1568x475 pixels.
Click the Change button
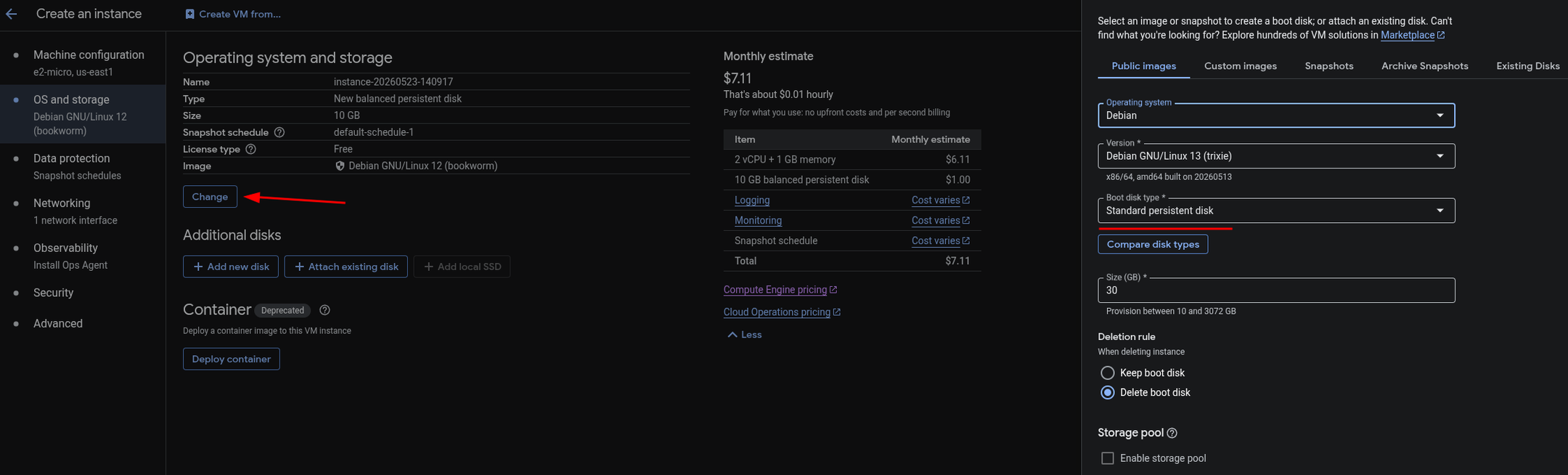(x=210, y=197)
